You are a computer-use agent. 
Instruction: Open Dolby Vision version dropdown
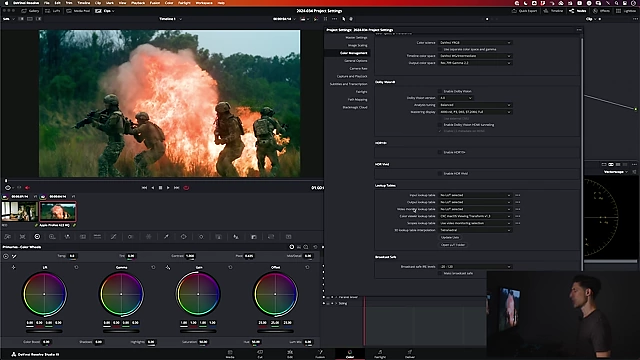pos(456,98)
